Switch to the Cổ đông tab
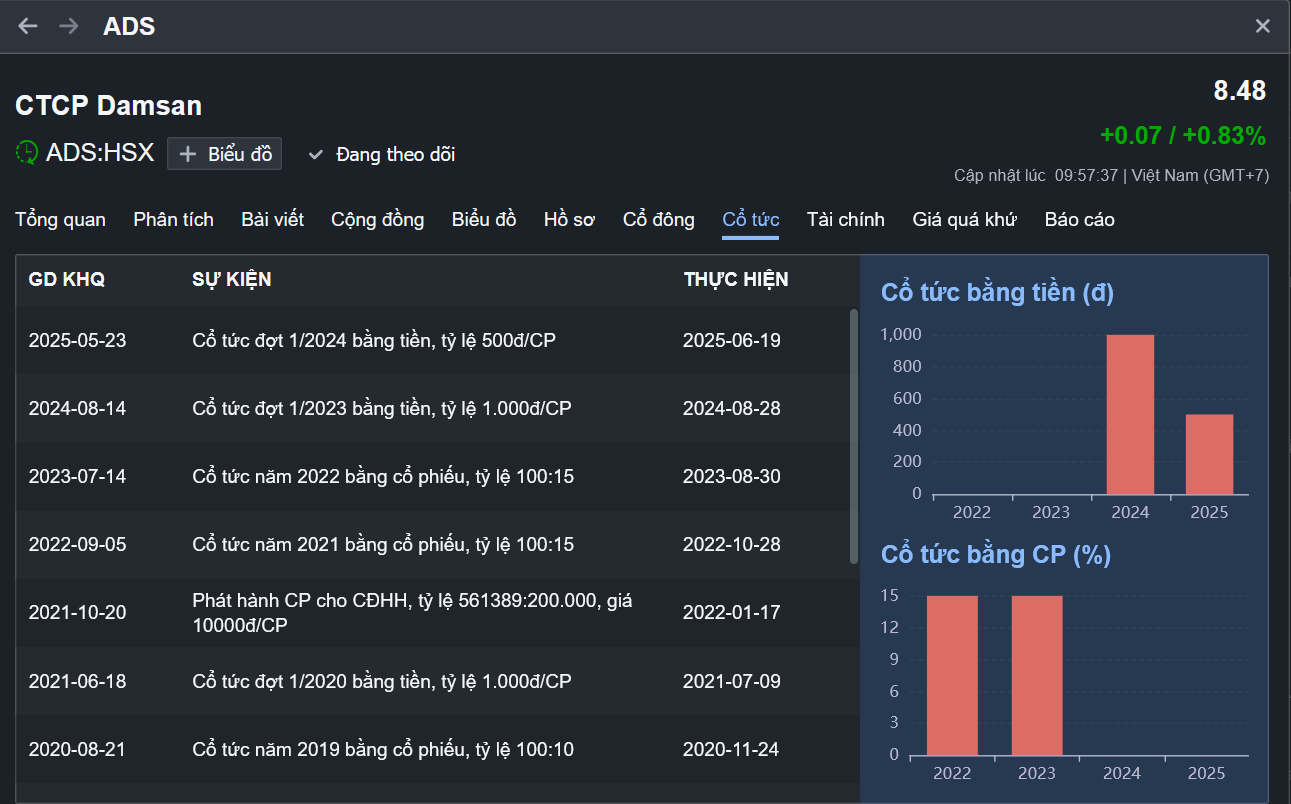The width and height of the screenshot is (1291, 804). (x=658, y=219)
